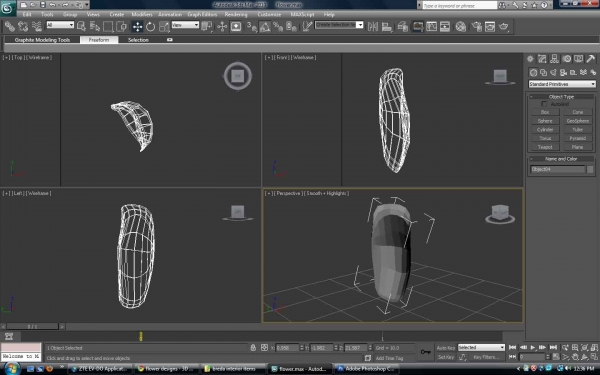Select the Shapes category icon
Viewport: 600px width, 375px height.
pyautogui.click(x=543, y=72)
